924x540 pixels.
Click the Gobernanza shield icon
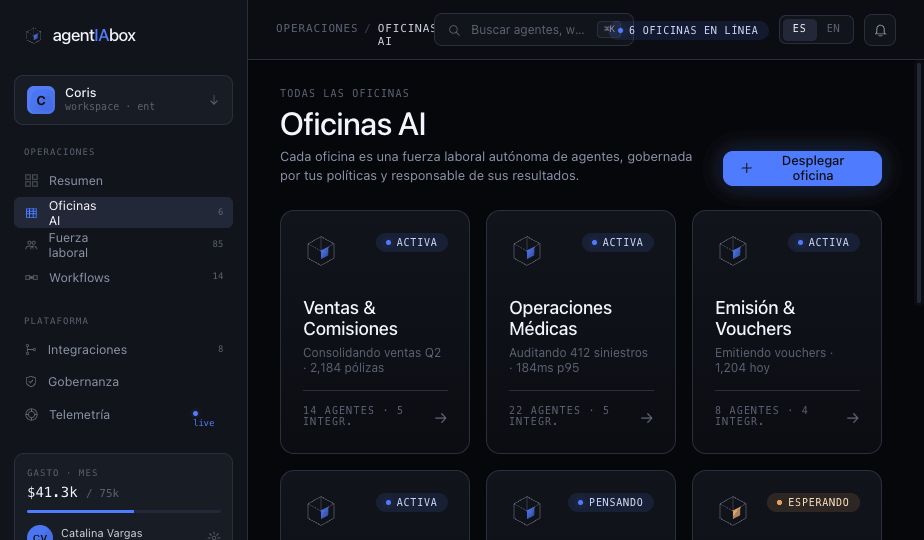click(31, 381)
